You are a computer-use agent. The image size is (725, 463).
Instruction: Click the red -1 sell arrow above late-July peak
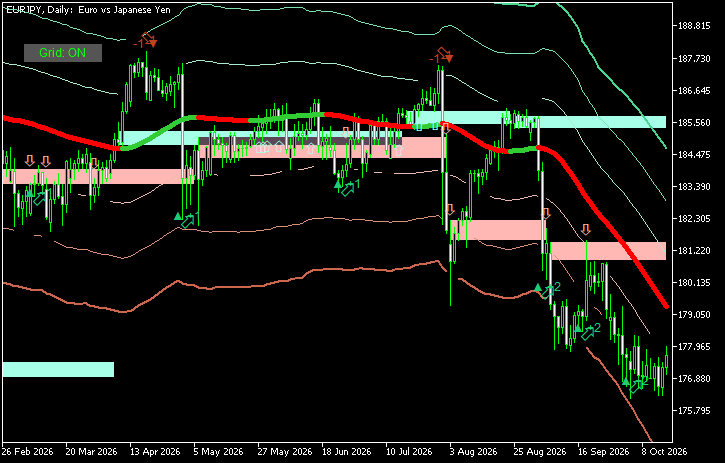pyautogui.click(x=445, y=54)
